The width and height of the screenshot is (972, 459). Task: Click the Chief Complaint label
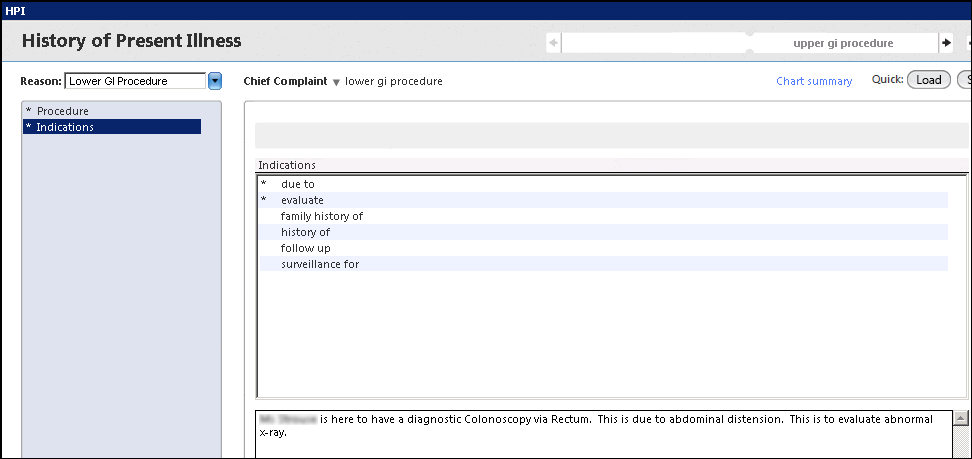pyautogui.click(x=285, y=81)
